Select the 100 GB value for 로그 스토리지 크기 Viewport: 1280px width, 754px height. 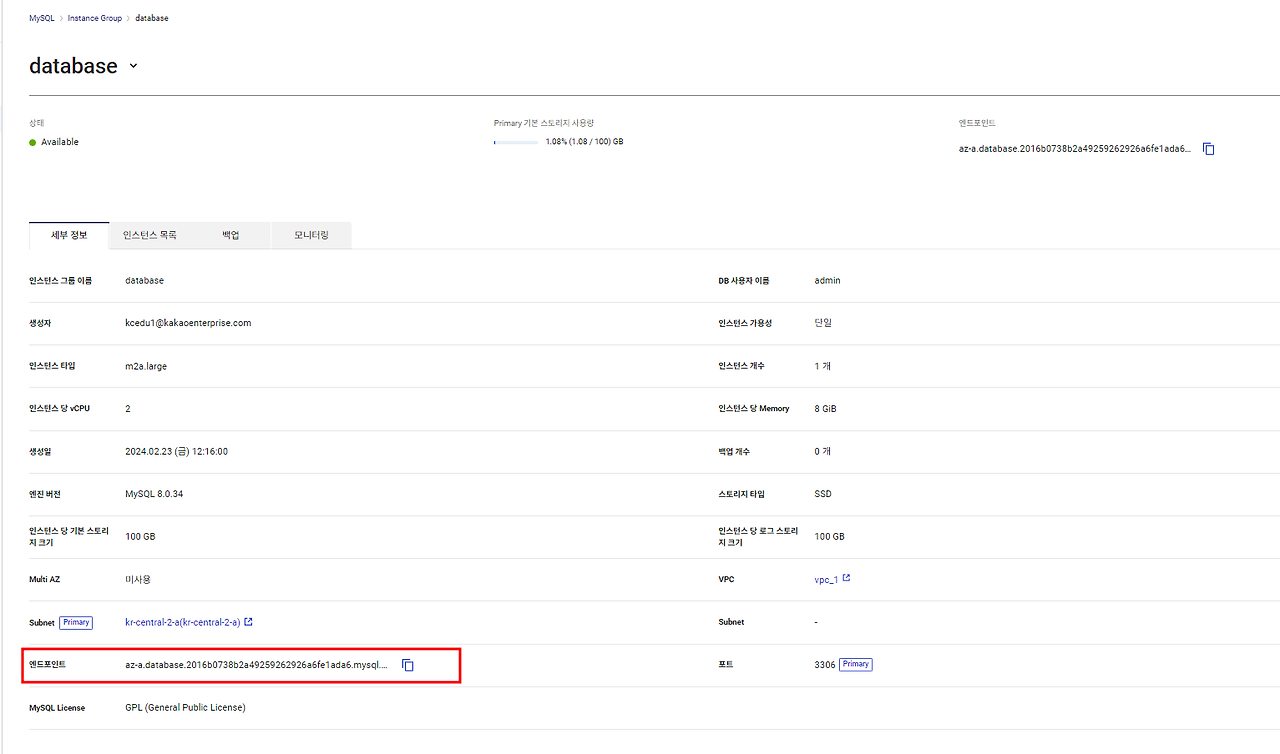(x=830, y=537)
